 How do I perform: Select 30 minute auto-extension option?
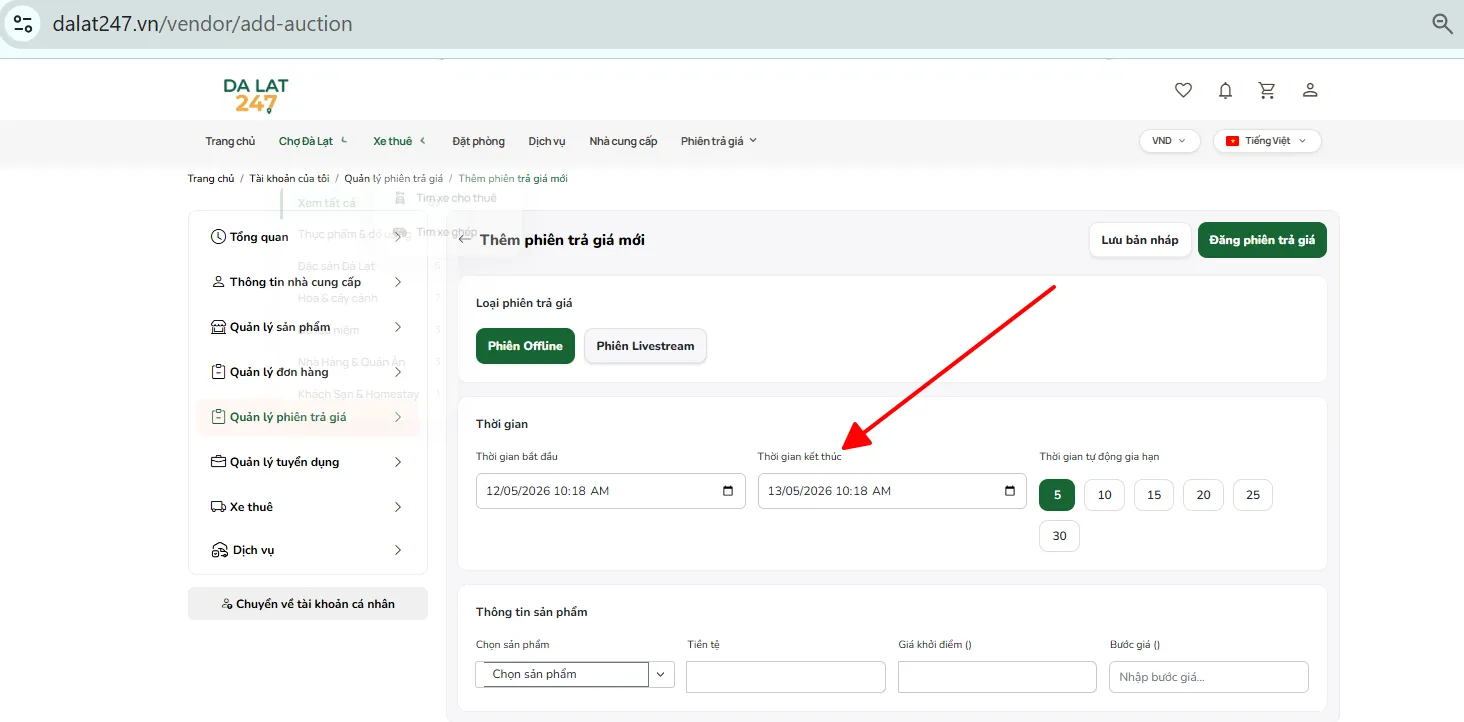click(1060, 536)
